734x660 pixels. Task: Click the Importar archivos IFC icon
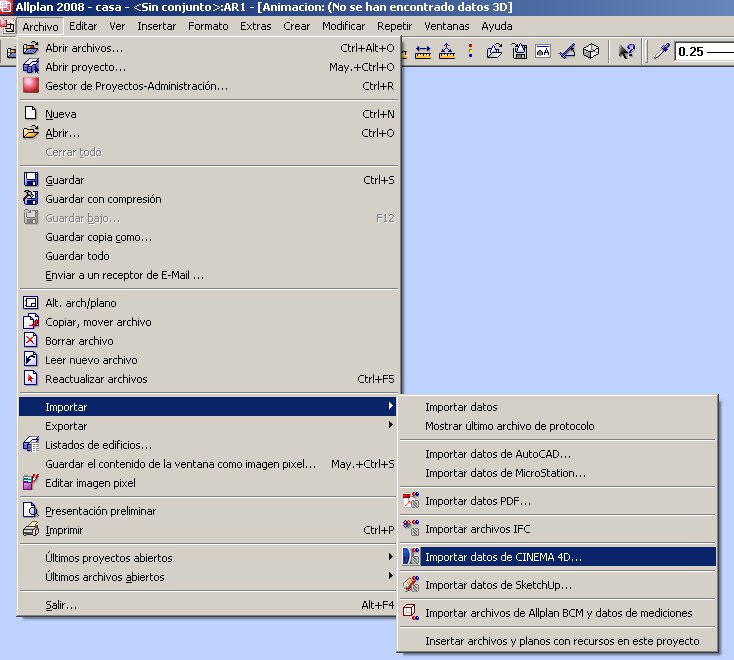(x=410, y=529)
